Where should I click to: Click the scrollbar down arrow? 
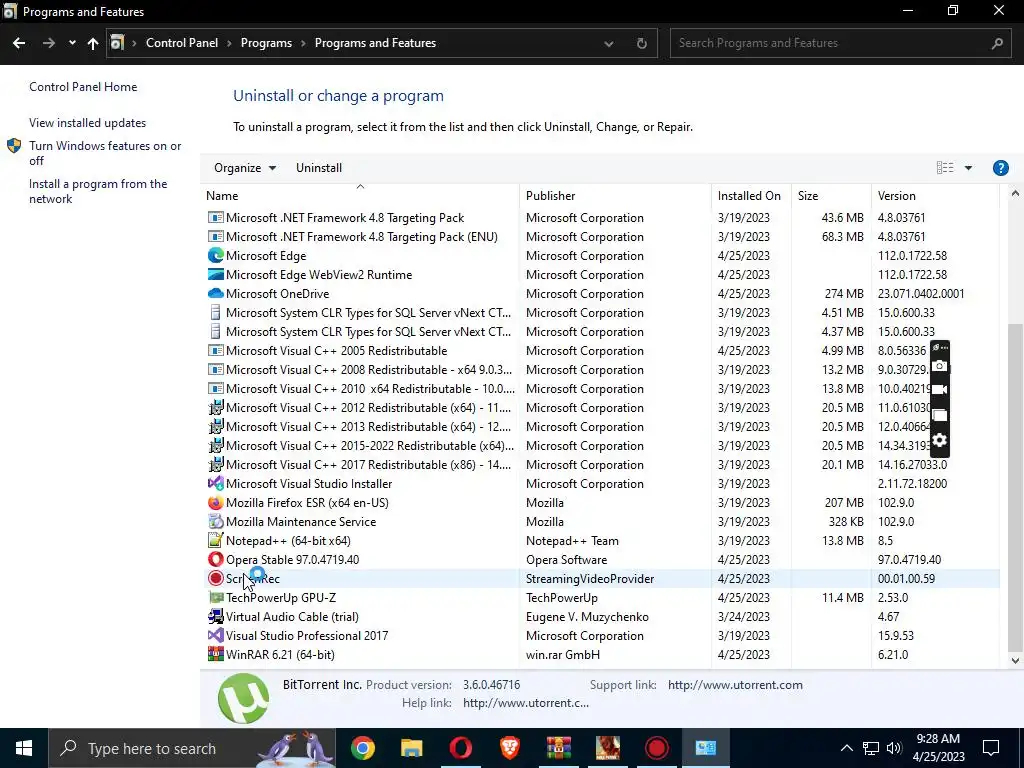point(1014,660)
